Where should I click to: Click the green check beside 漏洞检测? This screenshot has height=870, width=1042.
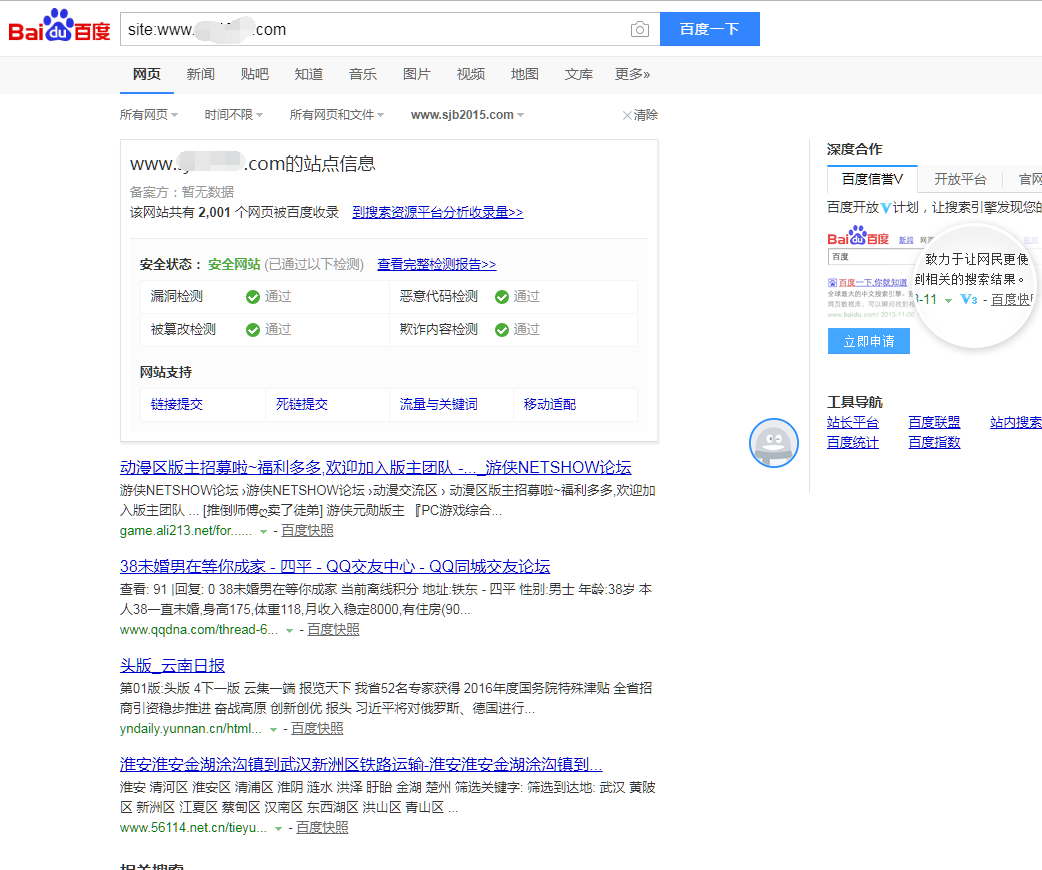pos(253,297)
